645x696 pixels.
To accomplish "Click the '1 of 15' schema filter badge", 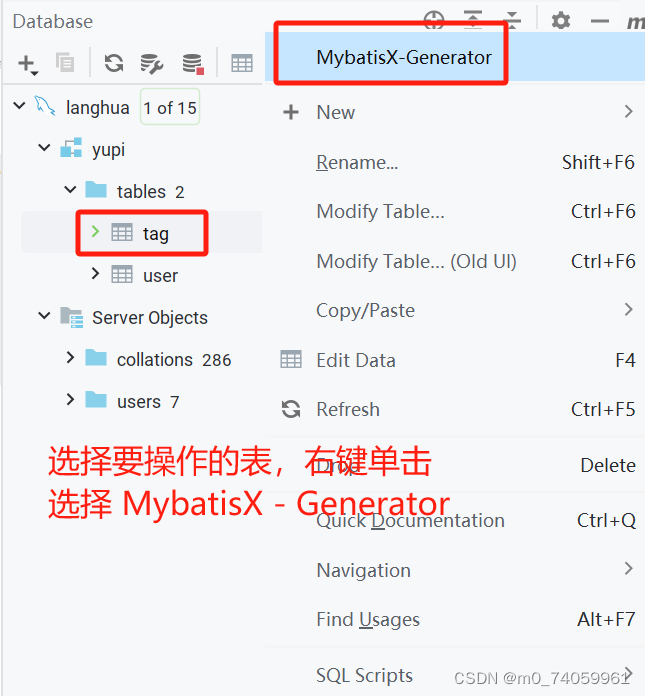I will tap(170, 107).
